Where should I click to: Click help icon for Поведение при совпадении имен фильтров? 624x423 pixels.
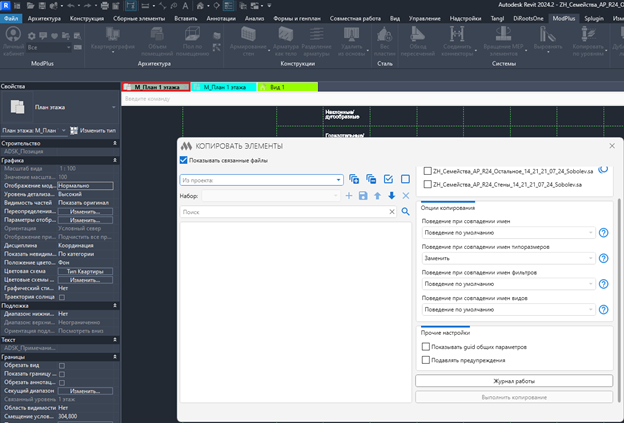pyautogui.click(x=603, y=284)
